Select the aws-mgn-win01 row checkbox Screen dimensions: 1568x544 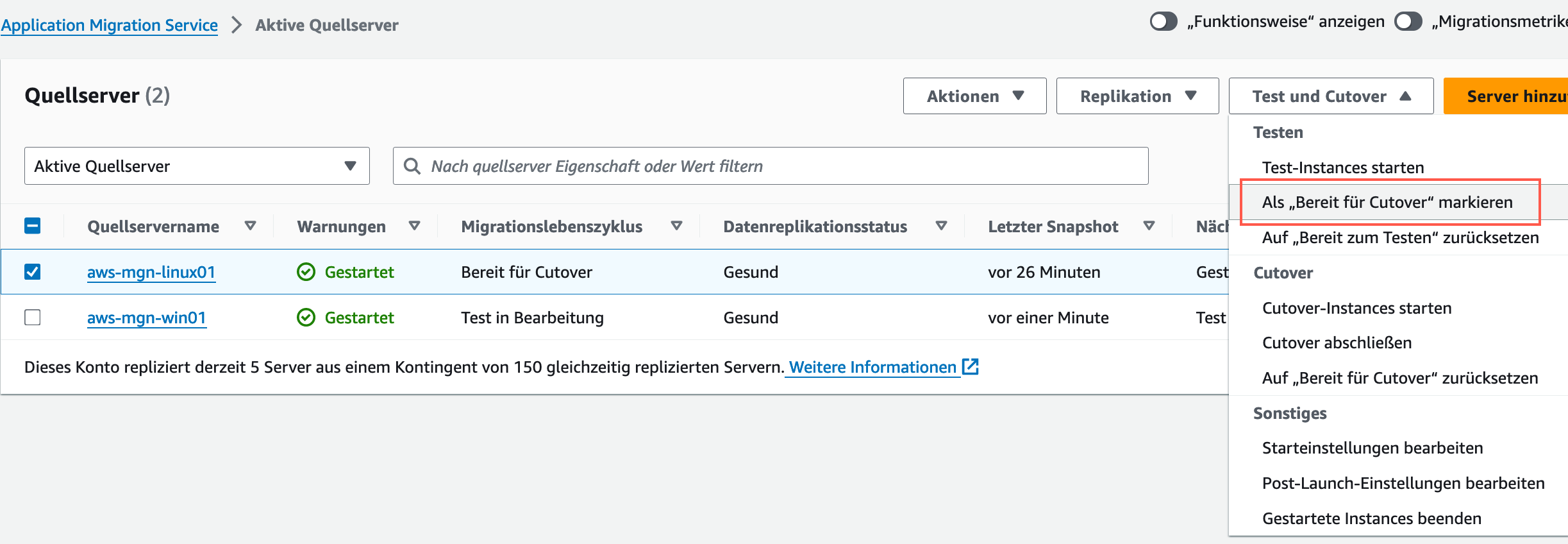33,318
